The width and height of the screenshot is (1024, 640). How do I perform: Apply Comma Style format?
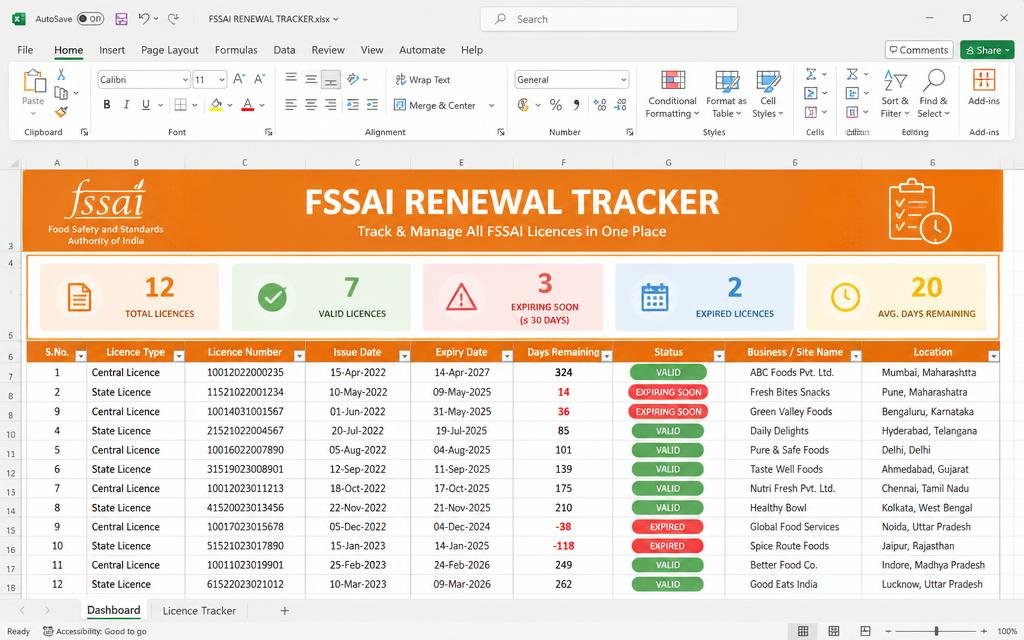(x=577, y=104)
